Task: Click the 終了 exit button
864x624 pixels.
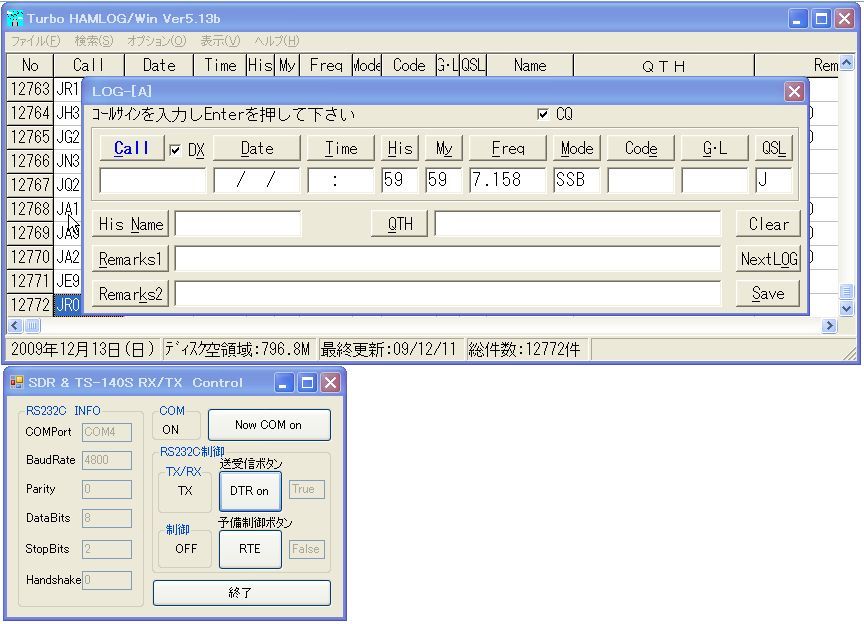Action: (241, 593)
